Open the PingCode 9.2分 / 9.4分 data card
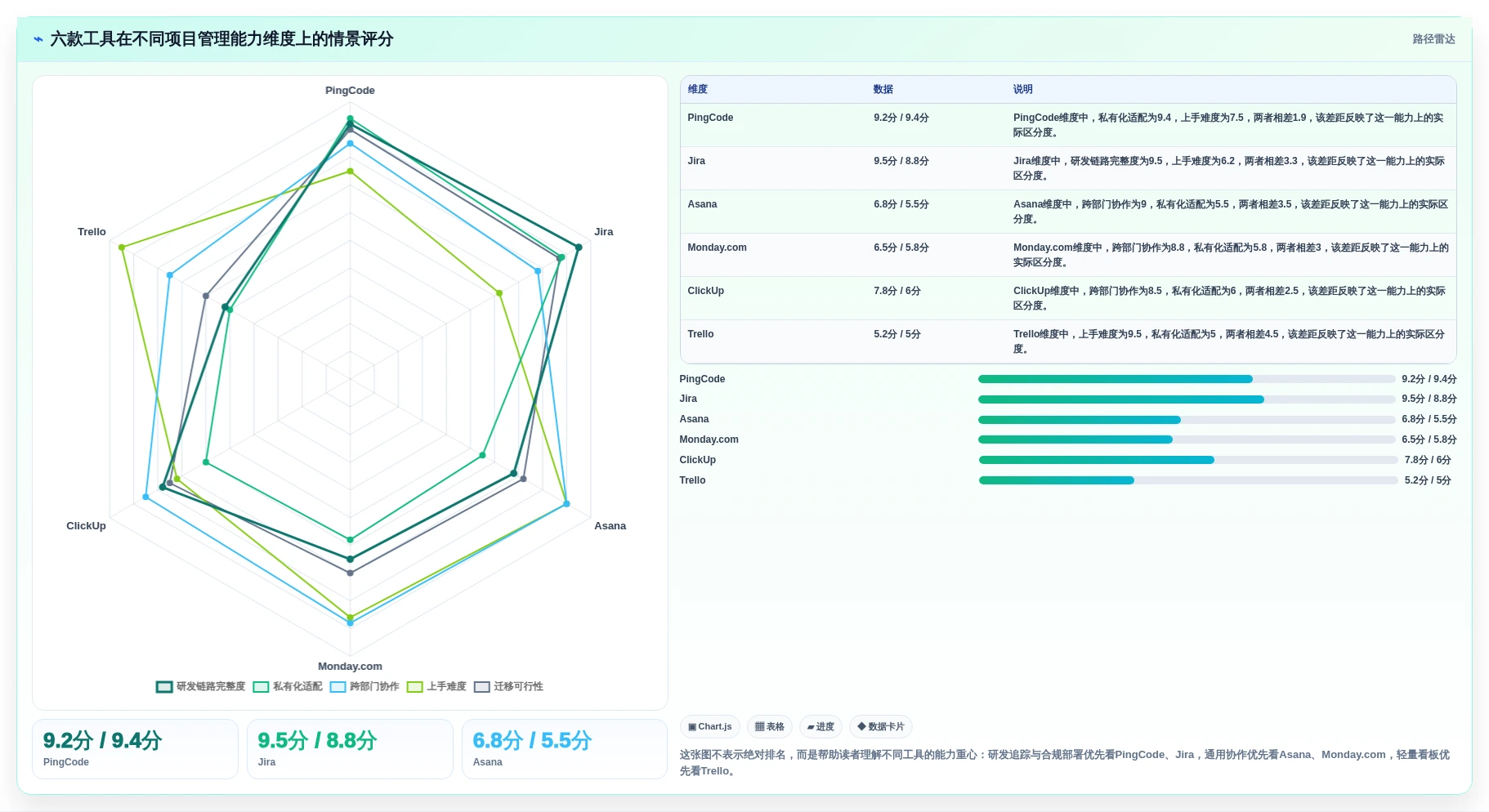The width and height of the screenshot is (1489, 812). pyautogui.click(x=135, y=749)
